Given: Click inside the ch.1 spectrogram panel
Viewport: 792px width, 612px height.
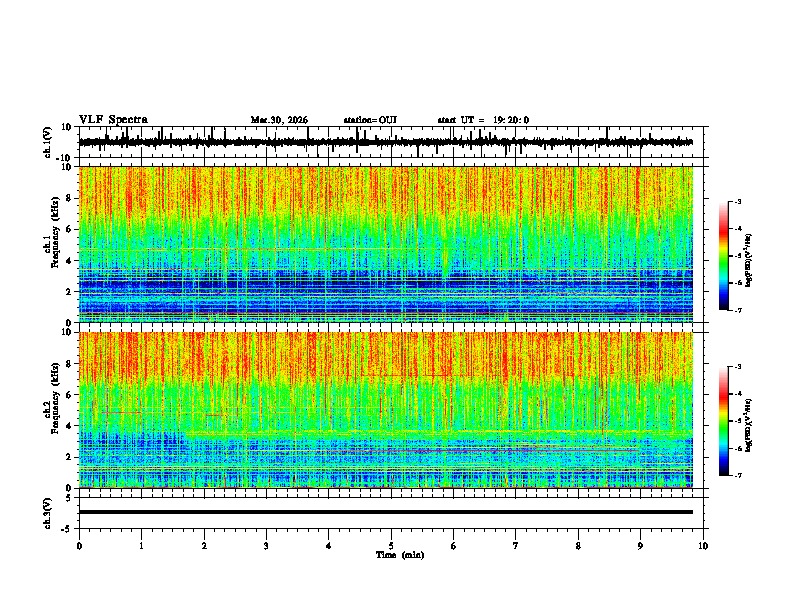Looking at the screenshot, I should (x=386, y=244).
